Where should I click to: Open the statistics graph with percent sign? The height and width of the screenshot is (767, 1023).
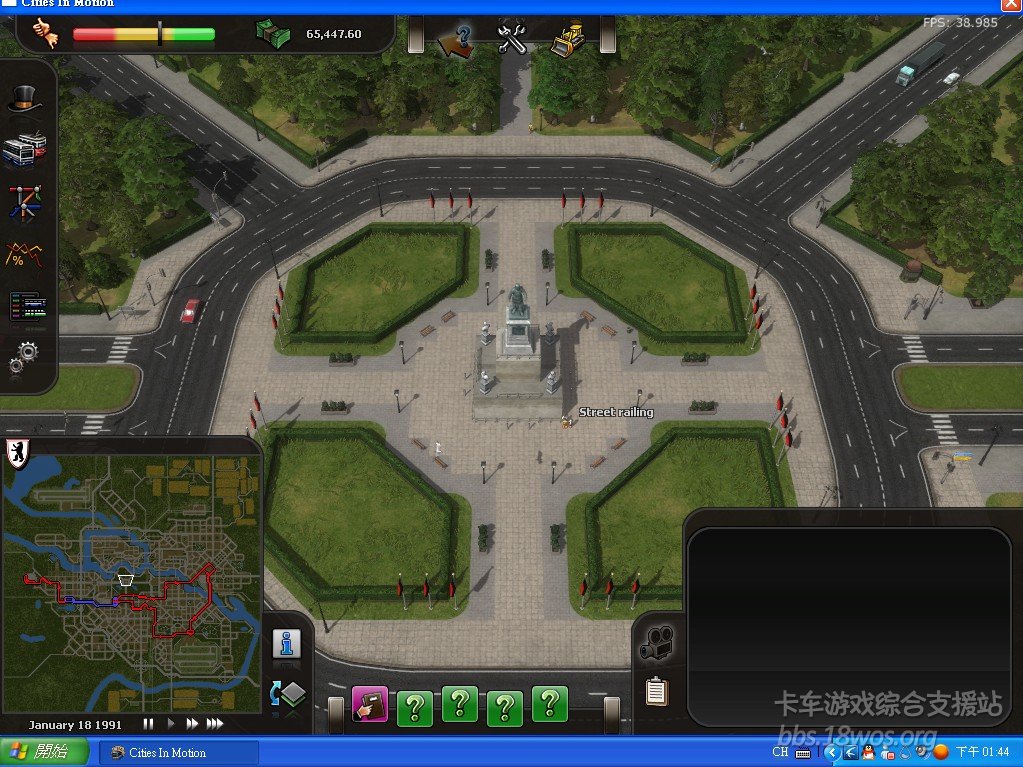point(23,254)
